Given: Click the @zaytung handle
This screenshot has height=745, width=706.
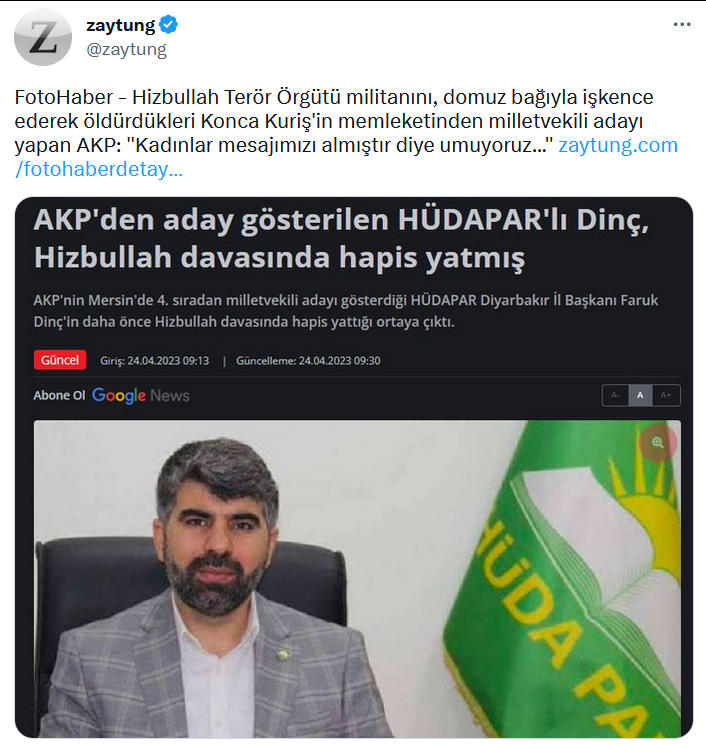Looking at the screenshot, I should tap(126, 49).
